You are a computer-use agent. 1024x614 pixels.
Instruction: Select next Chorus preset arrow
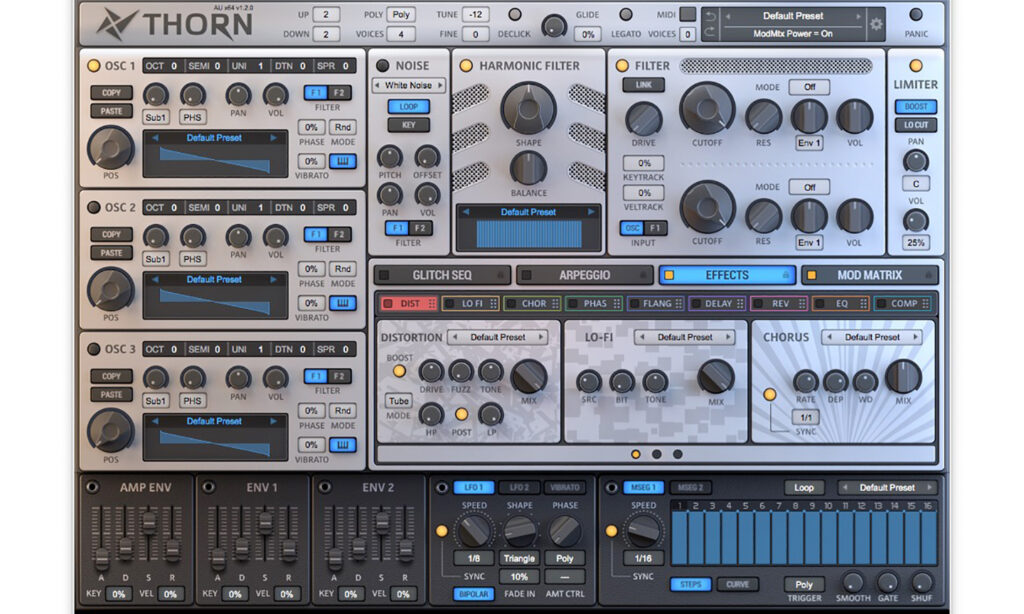tap(916, 337)
